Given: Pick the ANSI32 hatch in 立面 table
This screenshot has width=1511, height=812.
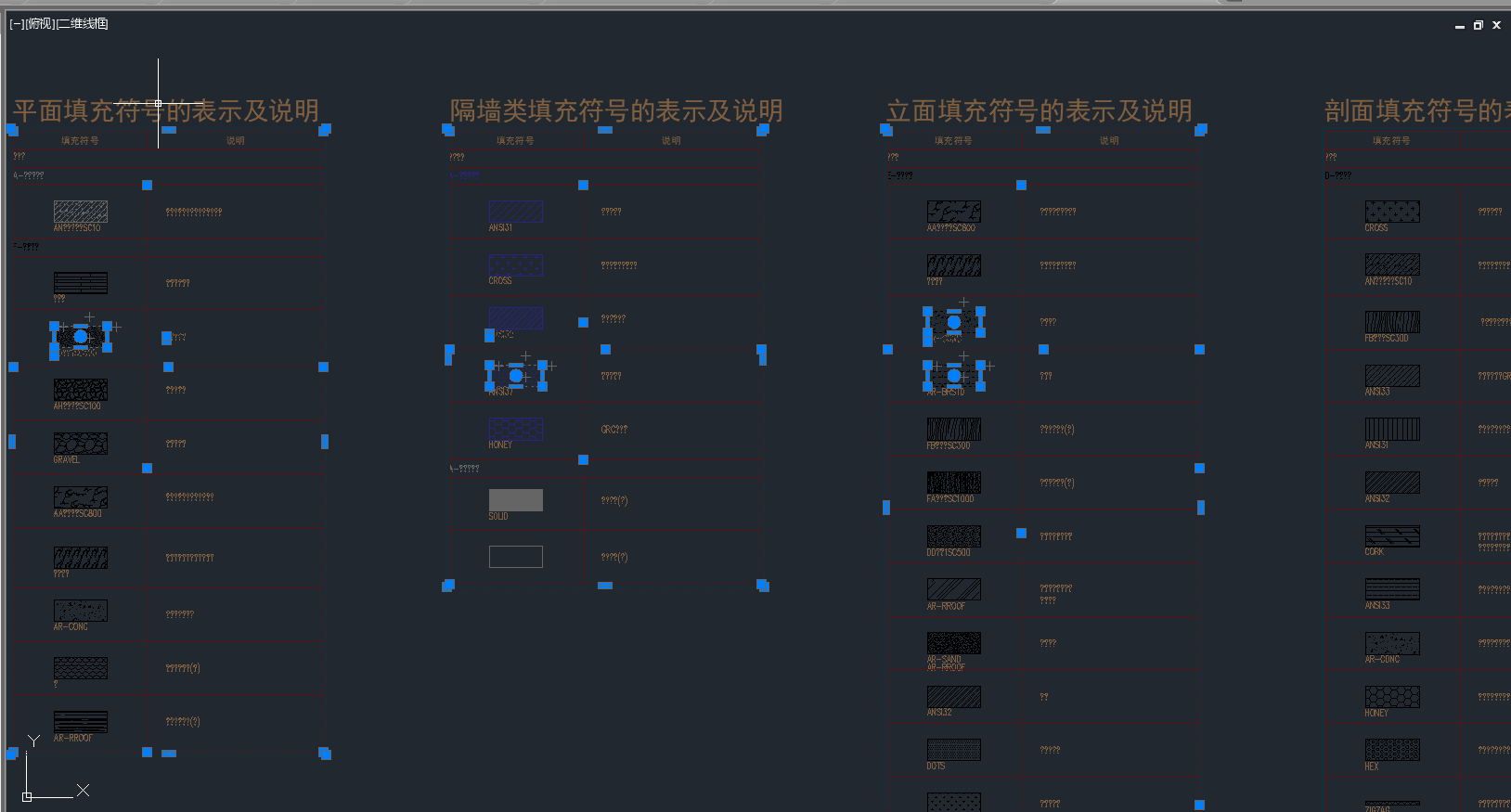Looking at the screenshot, I should 954,697.
